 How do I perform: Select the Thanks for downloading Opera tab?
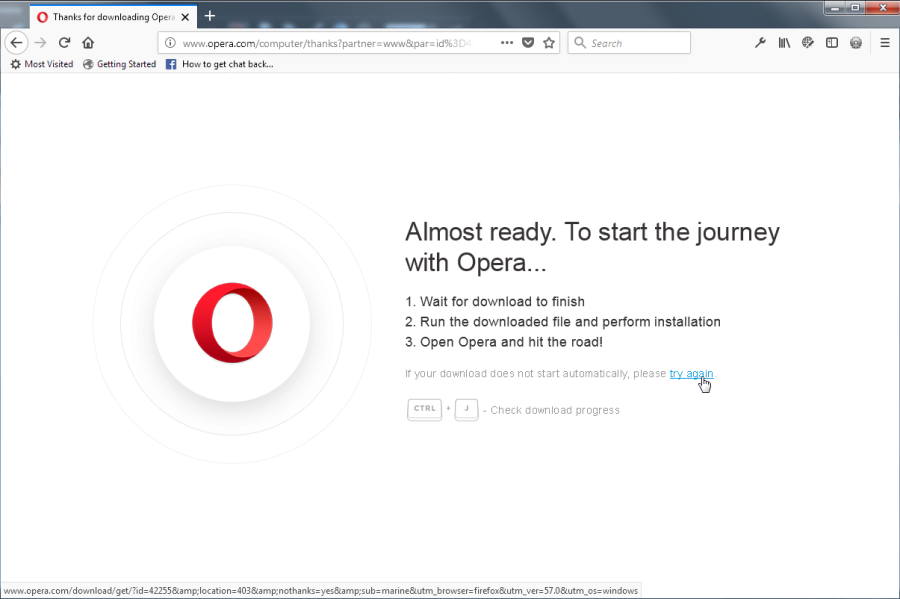click(113, 17)
